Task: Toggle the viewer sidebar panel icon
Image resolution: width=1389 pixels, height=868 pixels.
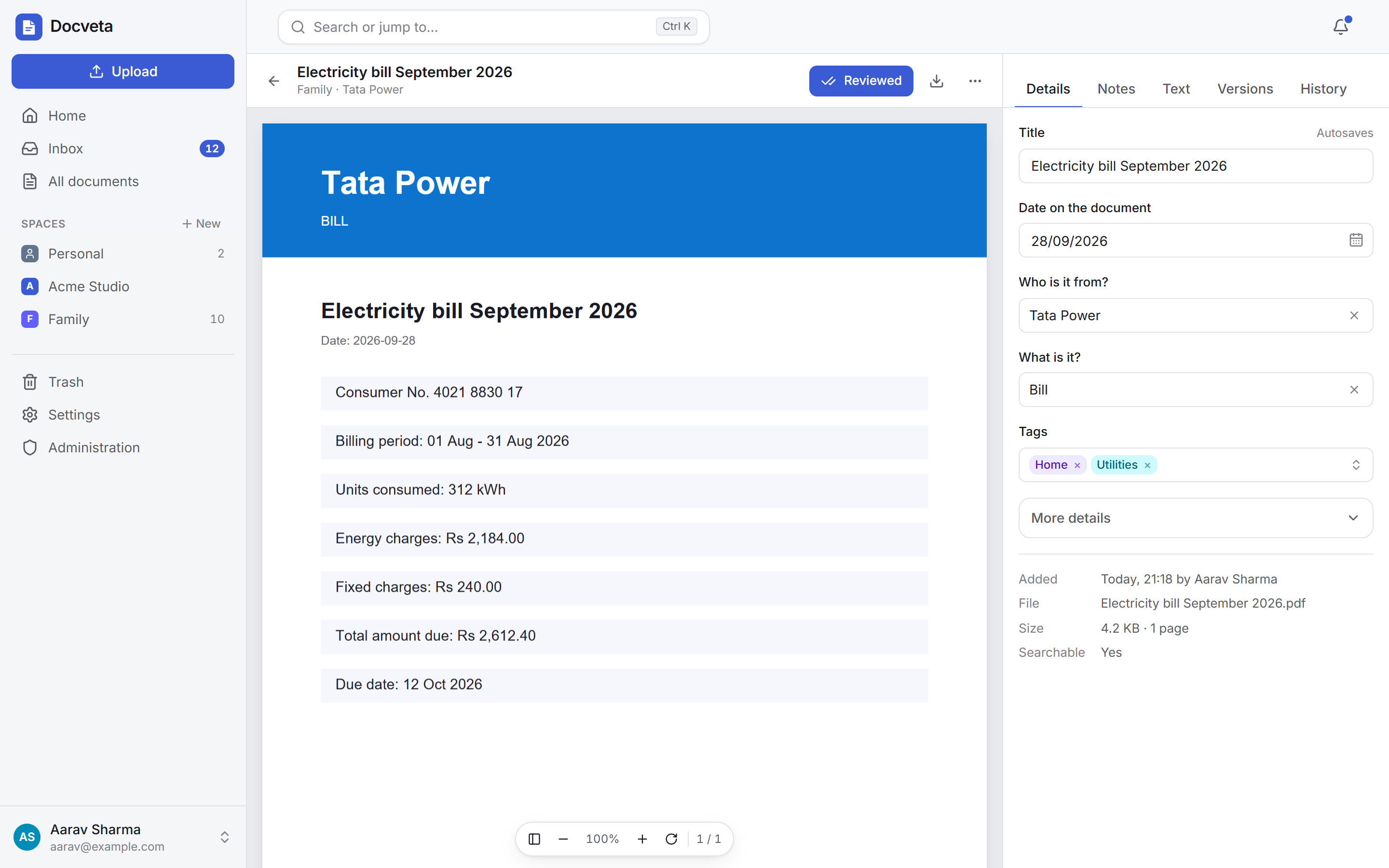Action: 534,839
